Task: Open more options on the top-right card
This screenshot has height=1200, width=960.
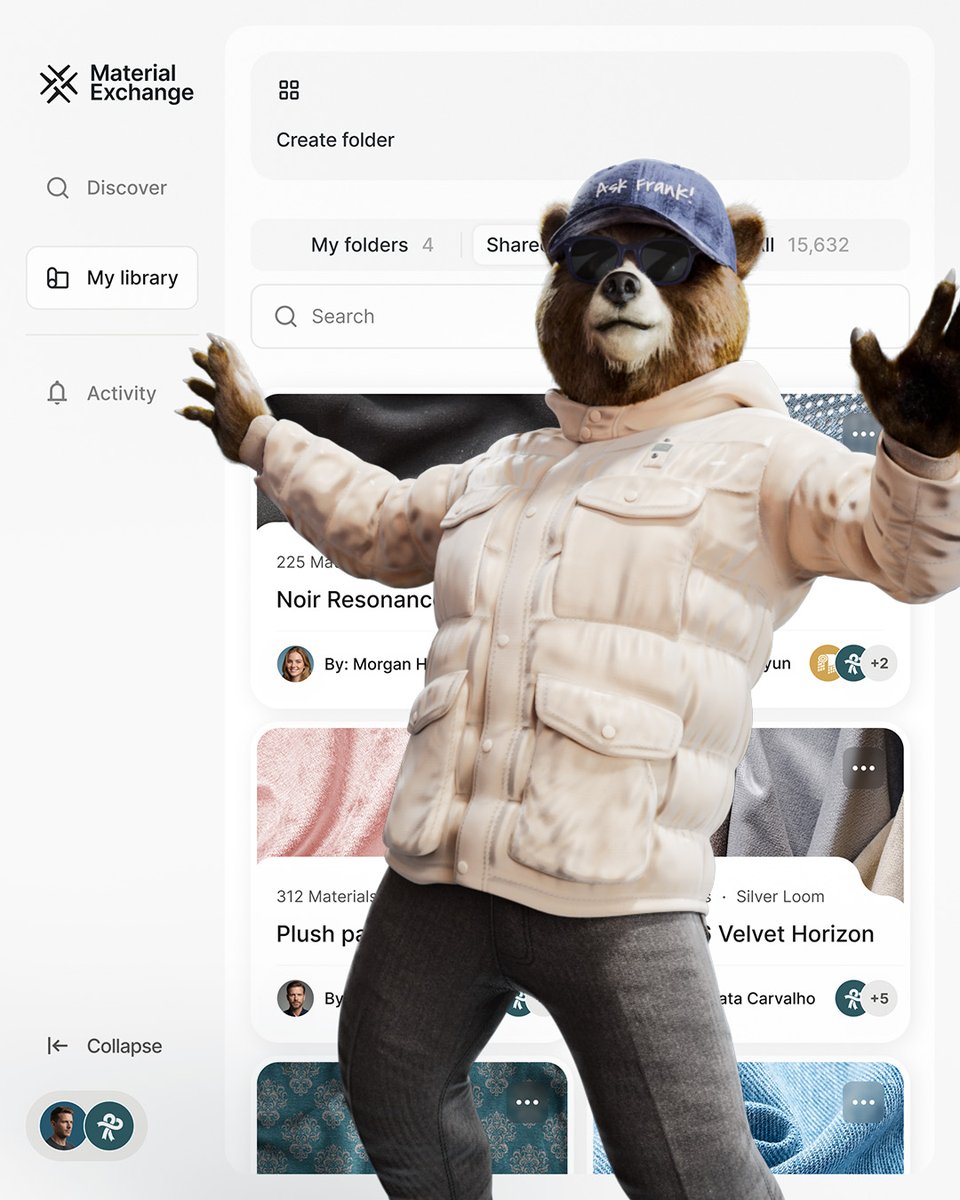Action: click(862, 434)
